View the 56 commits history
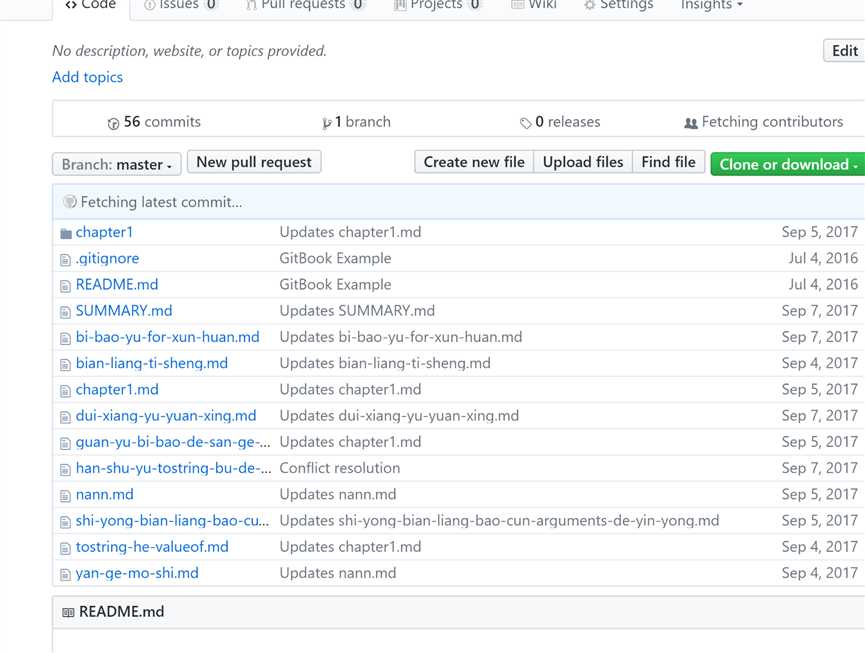This screenshot has width=865, height=653. (x=154, y=122)
